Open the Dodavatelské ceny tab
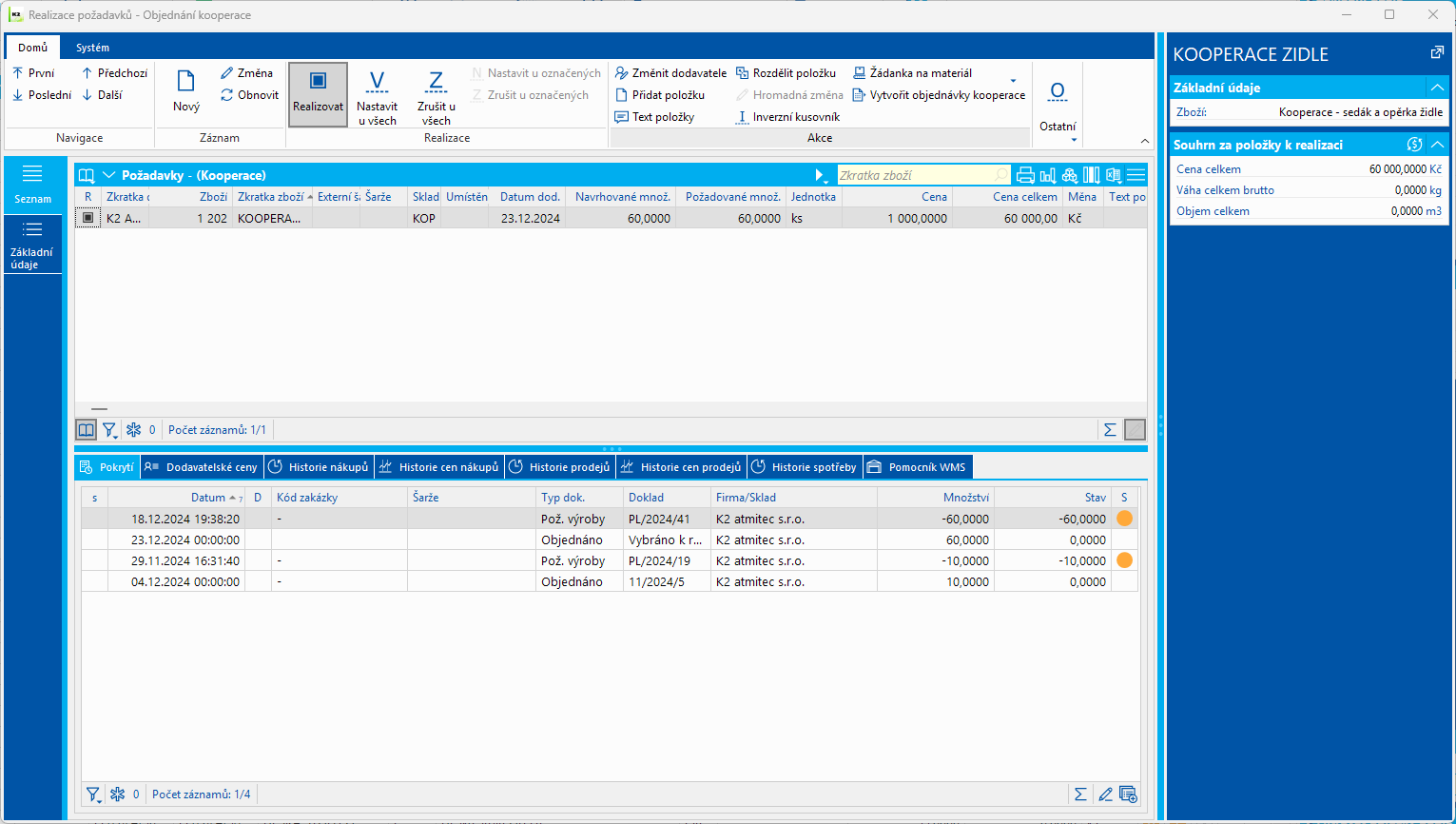 coord(202,467)
